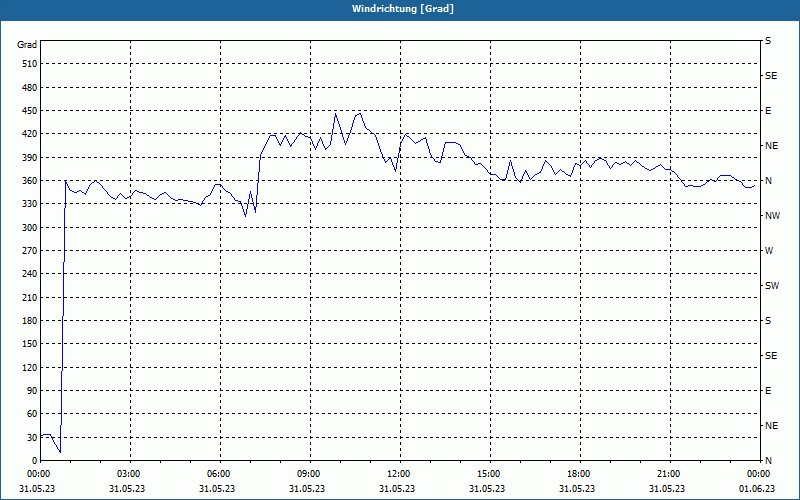
Task: Click the 210 y-axis value
Action: tap(30, 297)
